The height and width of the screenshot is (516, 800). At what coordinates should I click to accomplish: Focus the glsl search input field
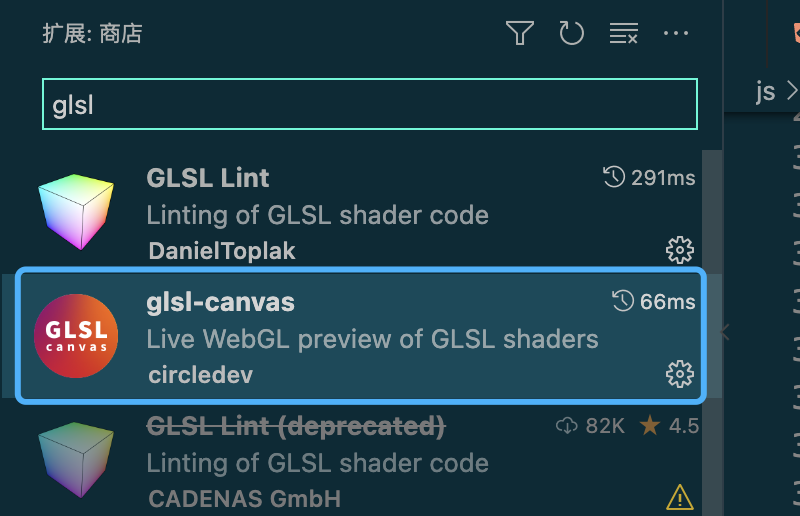point(370,104)
